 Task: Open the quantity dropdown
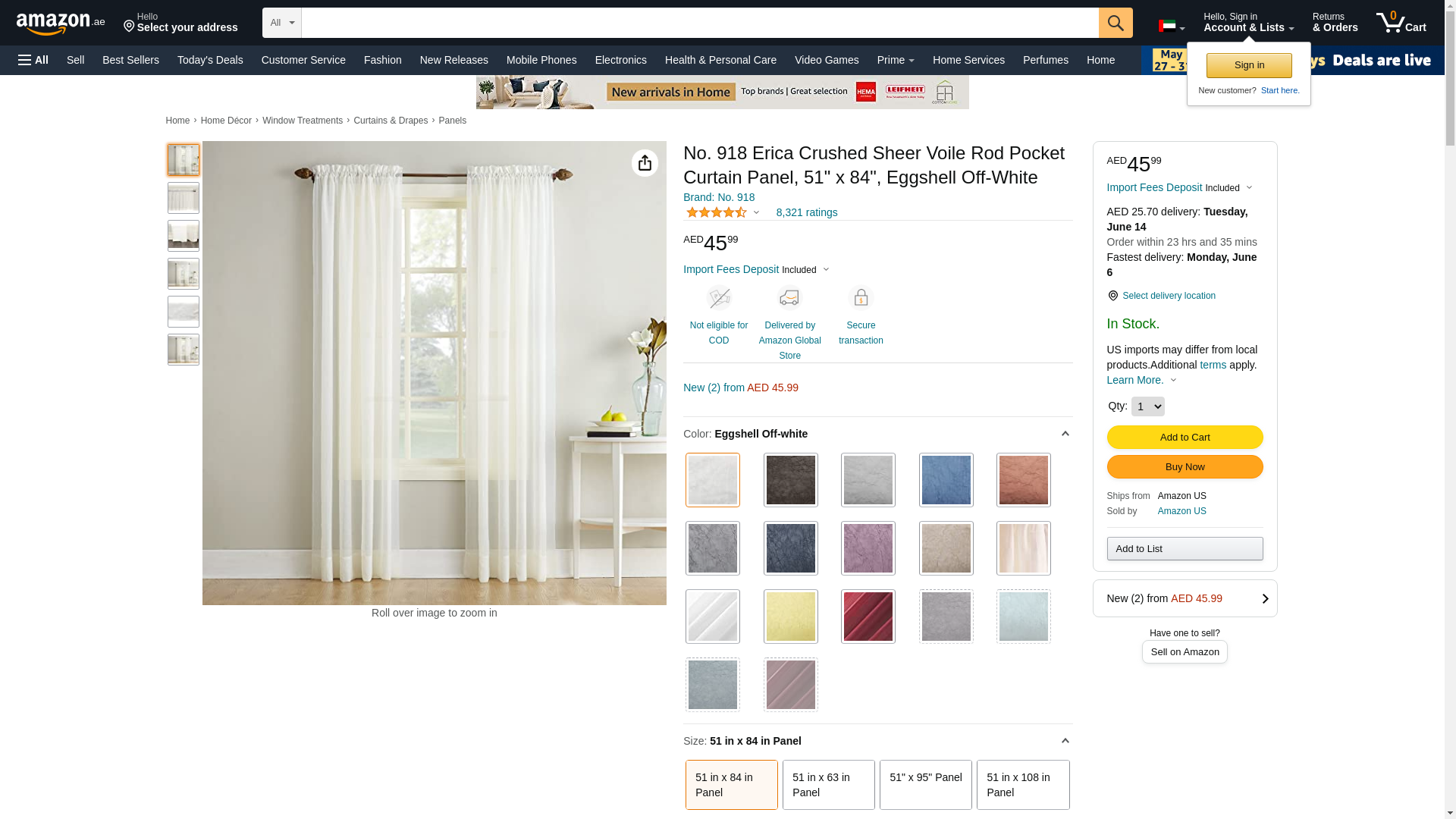(1147, 406)
